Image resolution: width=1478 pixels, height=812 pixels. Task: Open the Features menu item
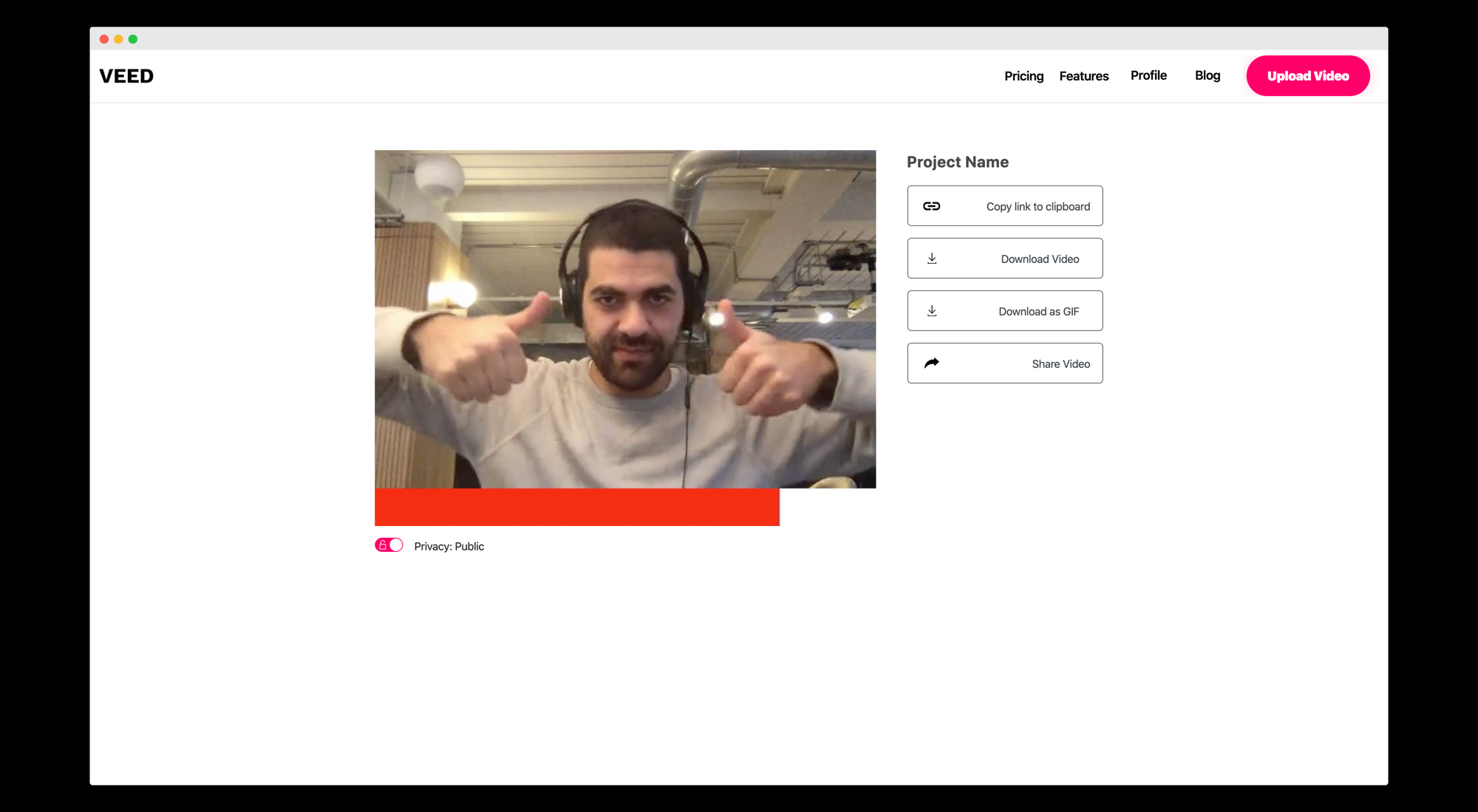[1083, 76]
